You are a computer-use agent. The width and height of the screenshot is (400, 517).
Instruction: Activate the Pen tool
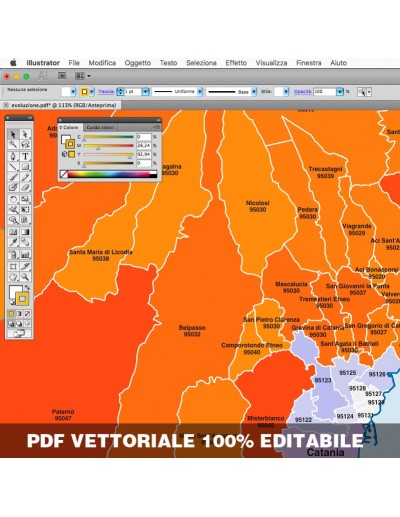coord(13,156)
